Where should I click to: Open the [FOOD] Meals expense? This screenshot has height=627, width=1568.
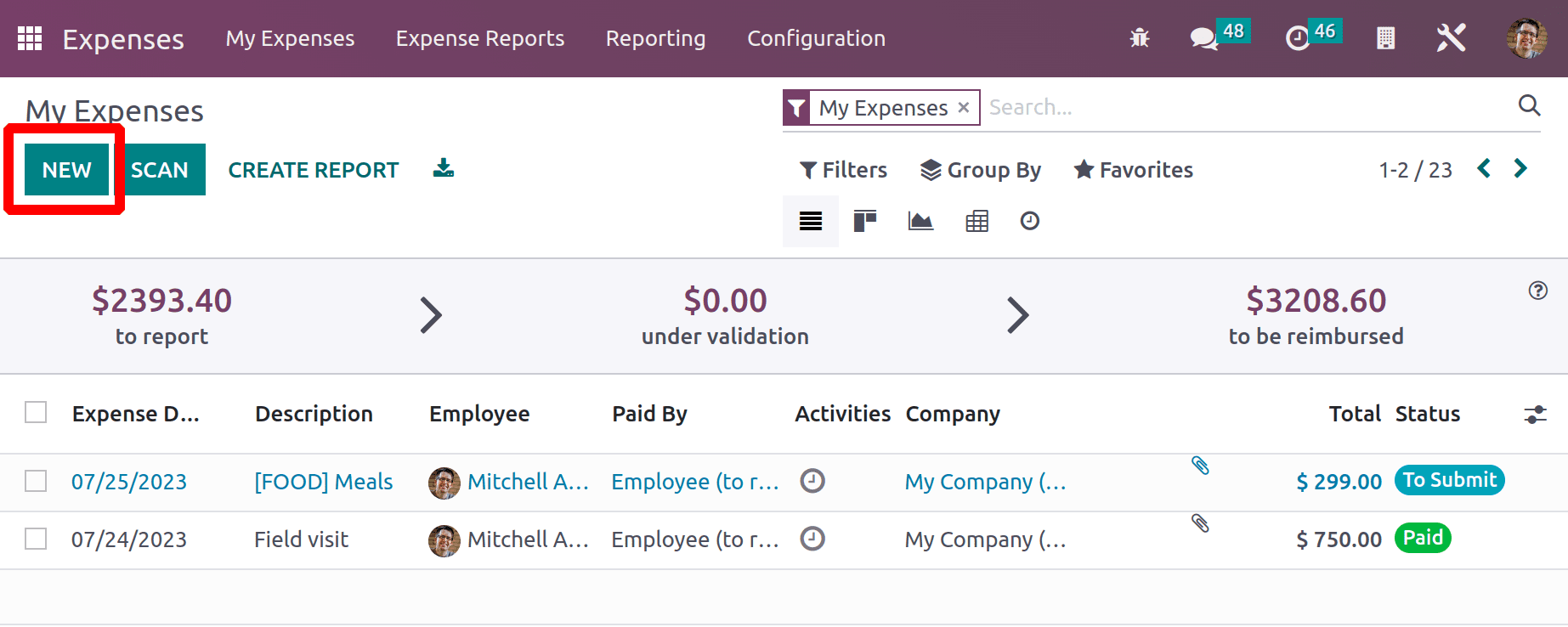[x=324, y=482]
